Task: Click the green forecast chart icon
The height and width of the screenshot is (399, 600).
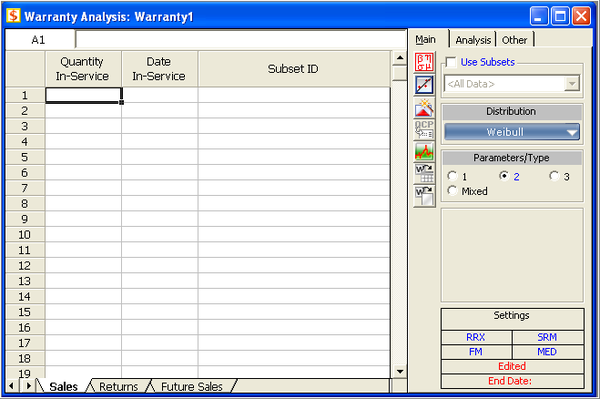Action: pos(424,152)
